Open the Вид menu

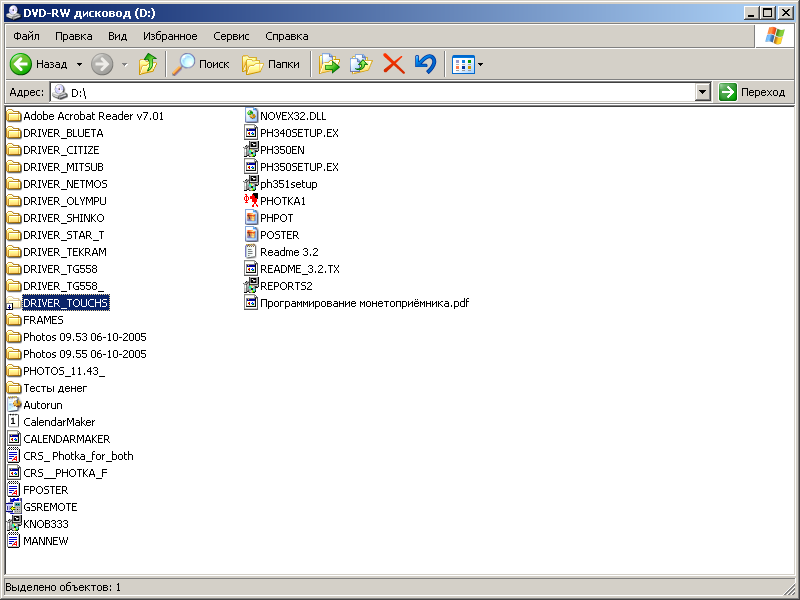pos(117,36)
